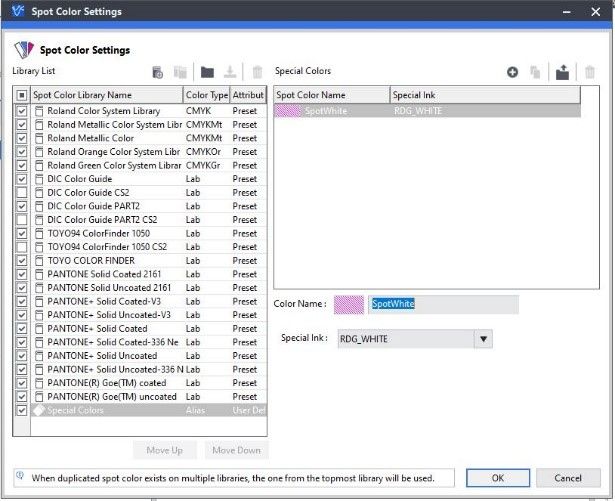Click the Spot Color Settings swatch-fan icon
615x501 pixels.
(24, 50)
